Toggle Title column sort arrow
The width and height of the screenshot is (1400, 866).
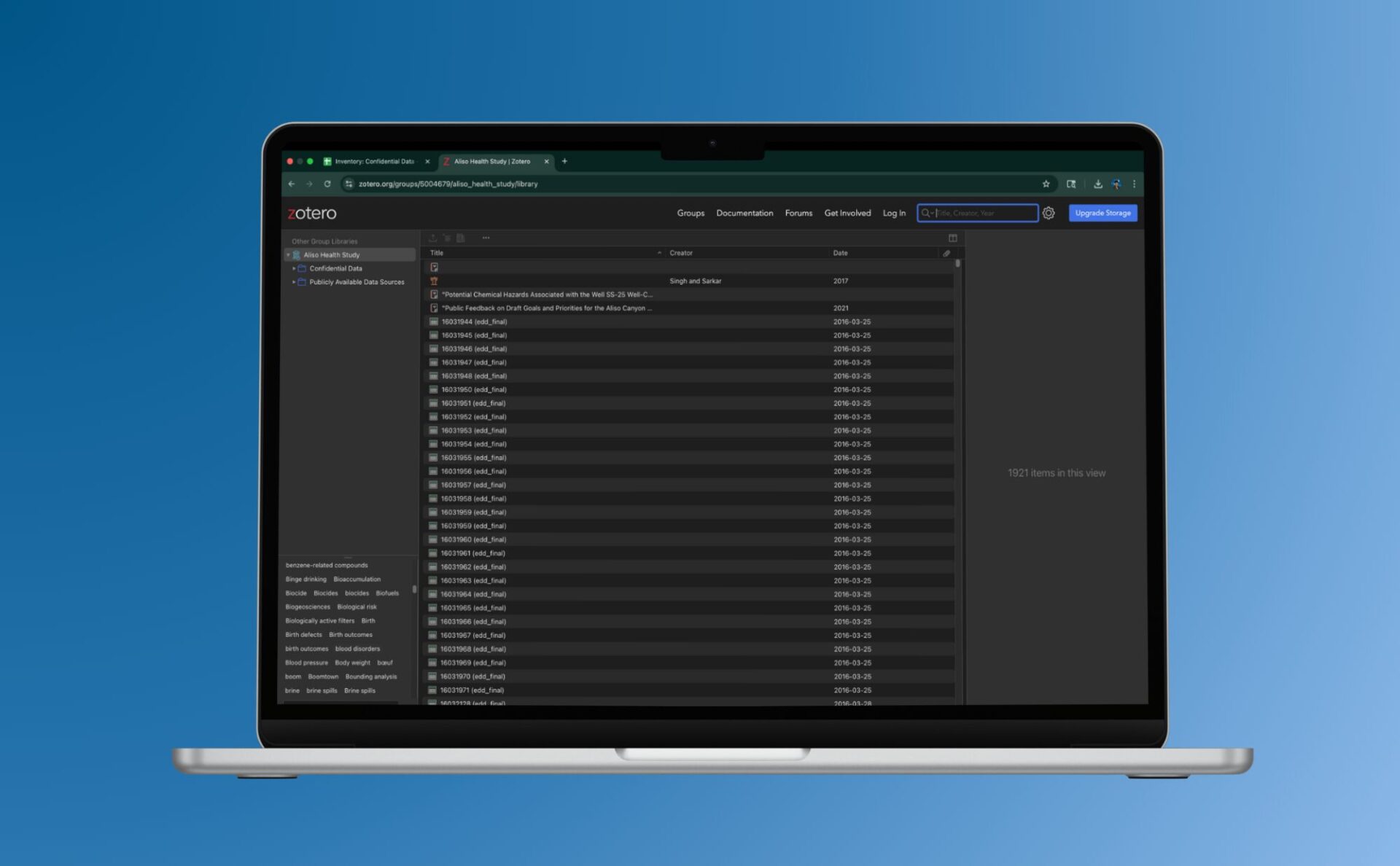tap(659, 253)
